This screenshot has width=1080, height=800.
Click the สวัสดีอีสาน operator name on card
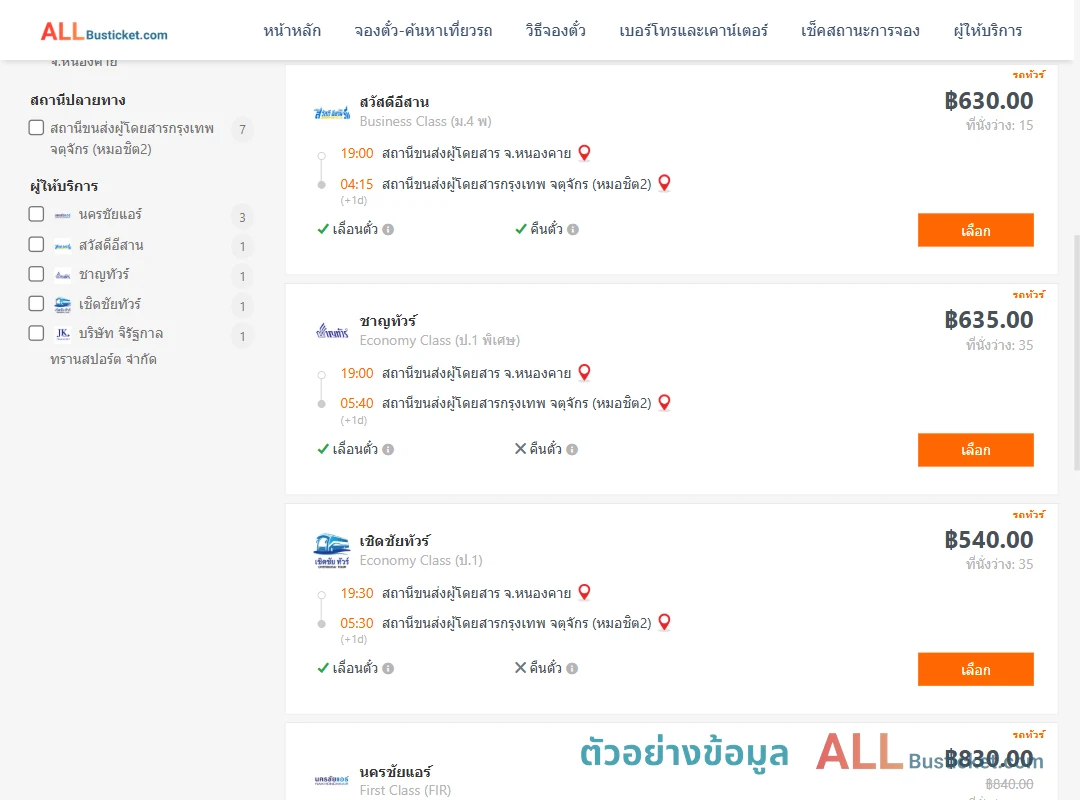pos(394,102)
